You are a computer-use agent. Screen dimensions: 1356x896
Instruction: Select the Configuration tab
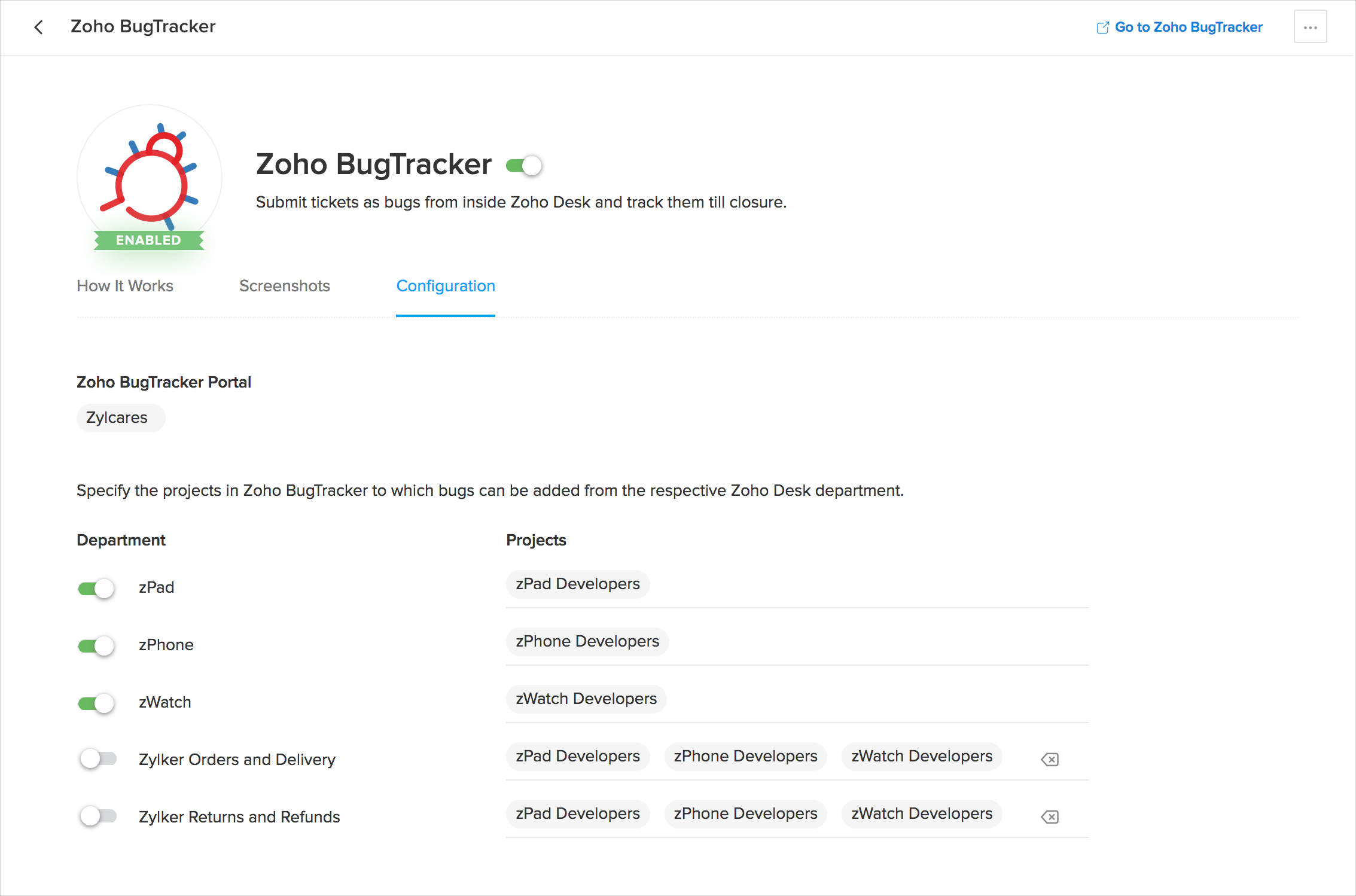(446, 286)
